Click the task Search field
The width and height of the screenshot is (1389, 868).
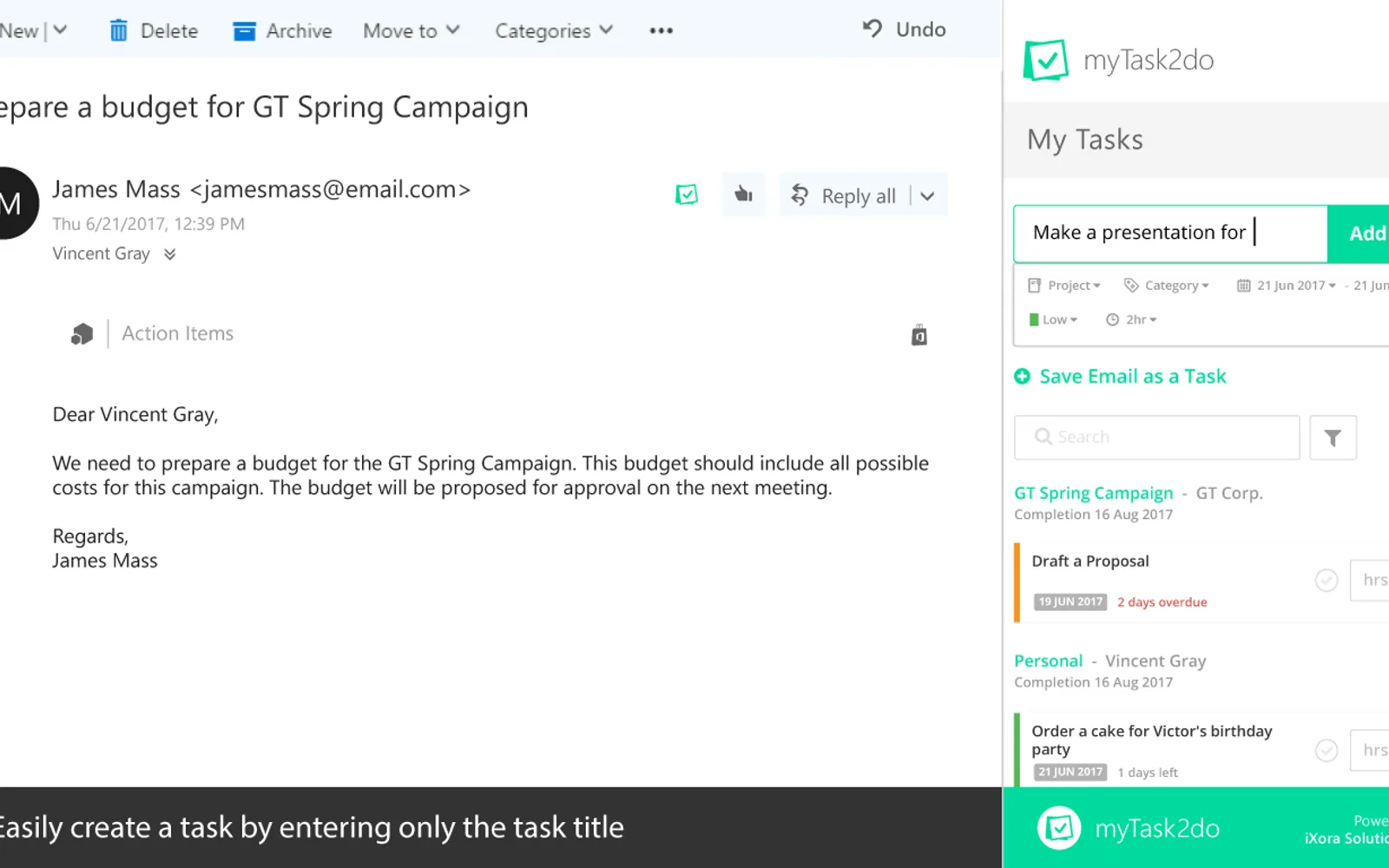tap(1156, 437)
